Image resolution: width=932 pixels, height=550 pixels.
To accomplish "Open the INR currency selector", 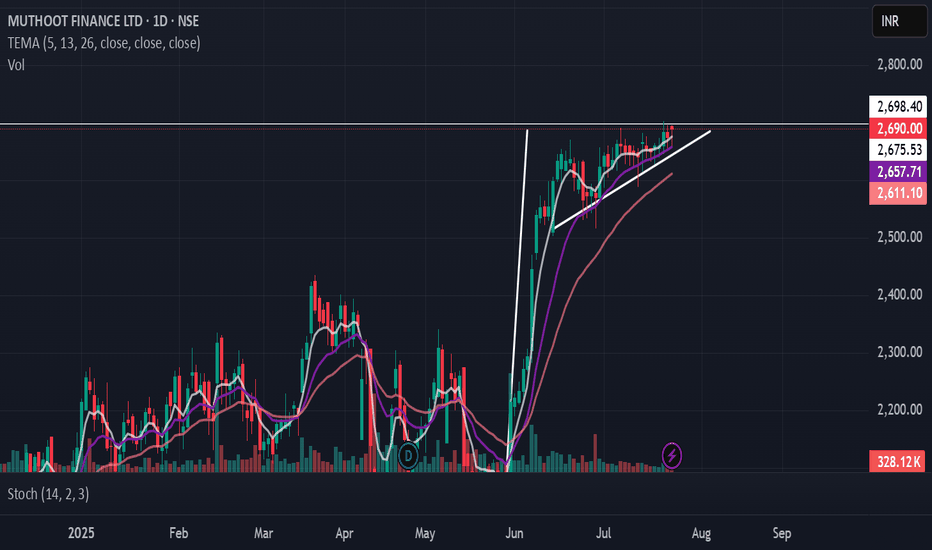I will [x=899, y=21].
